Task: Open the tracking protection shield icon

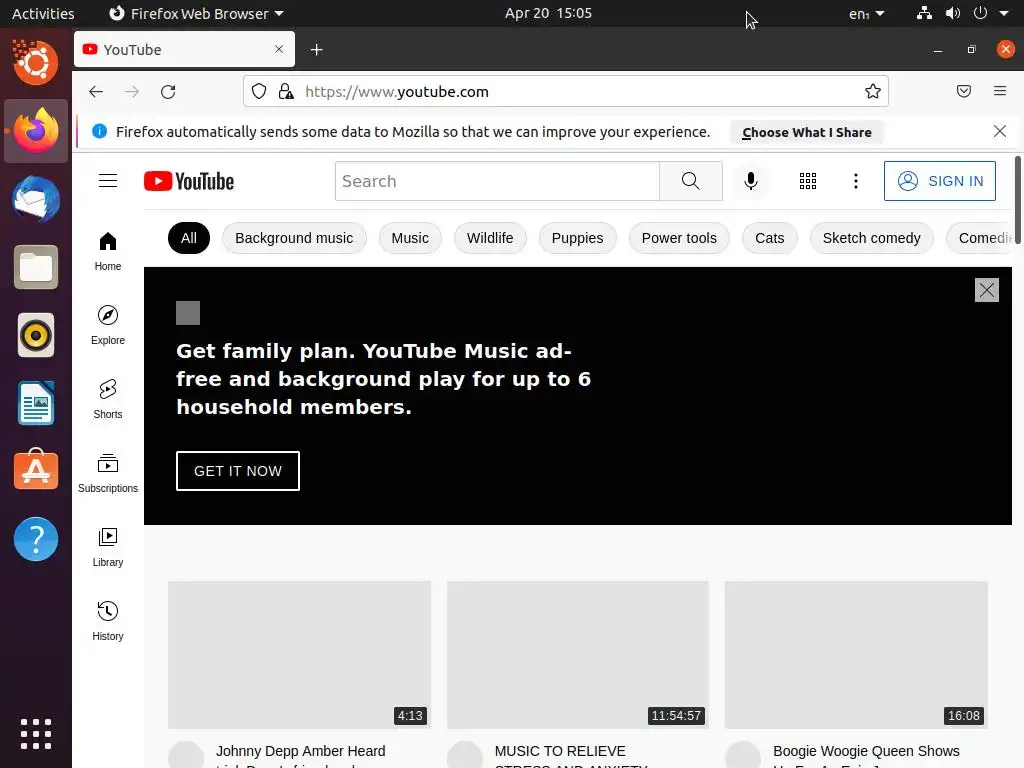Action: point(259,91)
